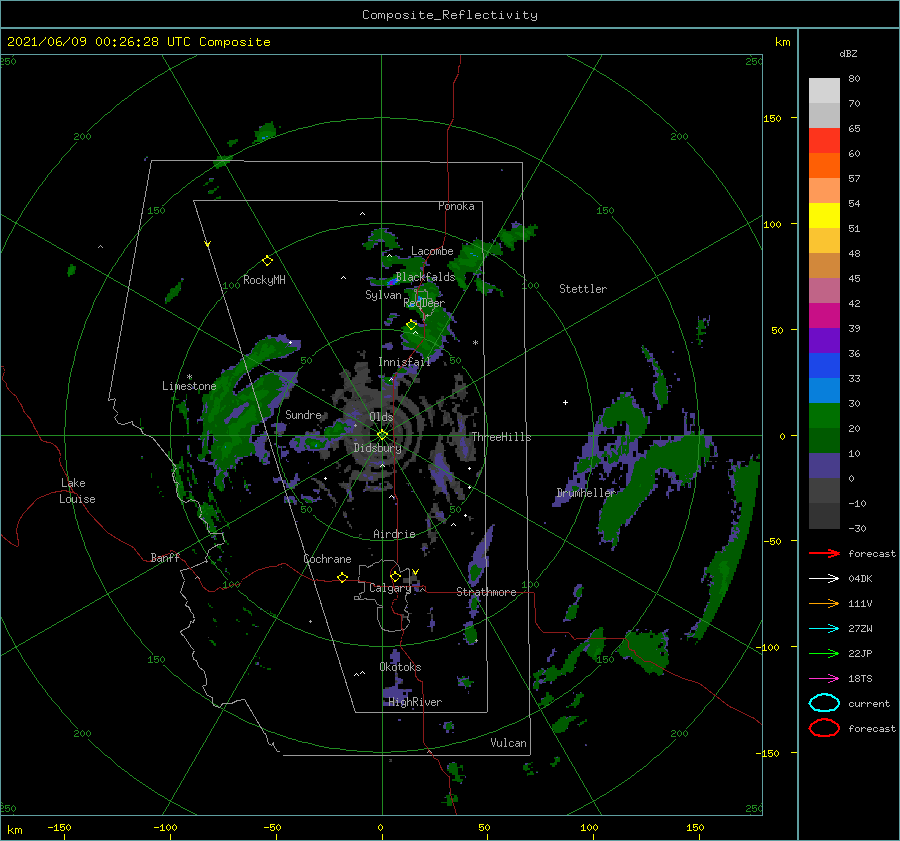Screen dimensions: 900x841
Task: Click the white 04DK arrow legend icon
Action: pyautogui.click(x=824, y=579)
